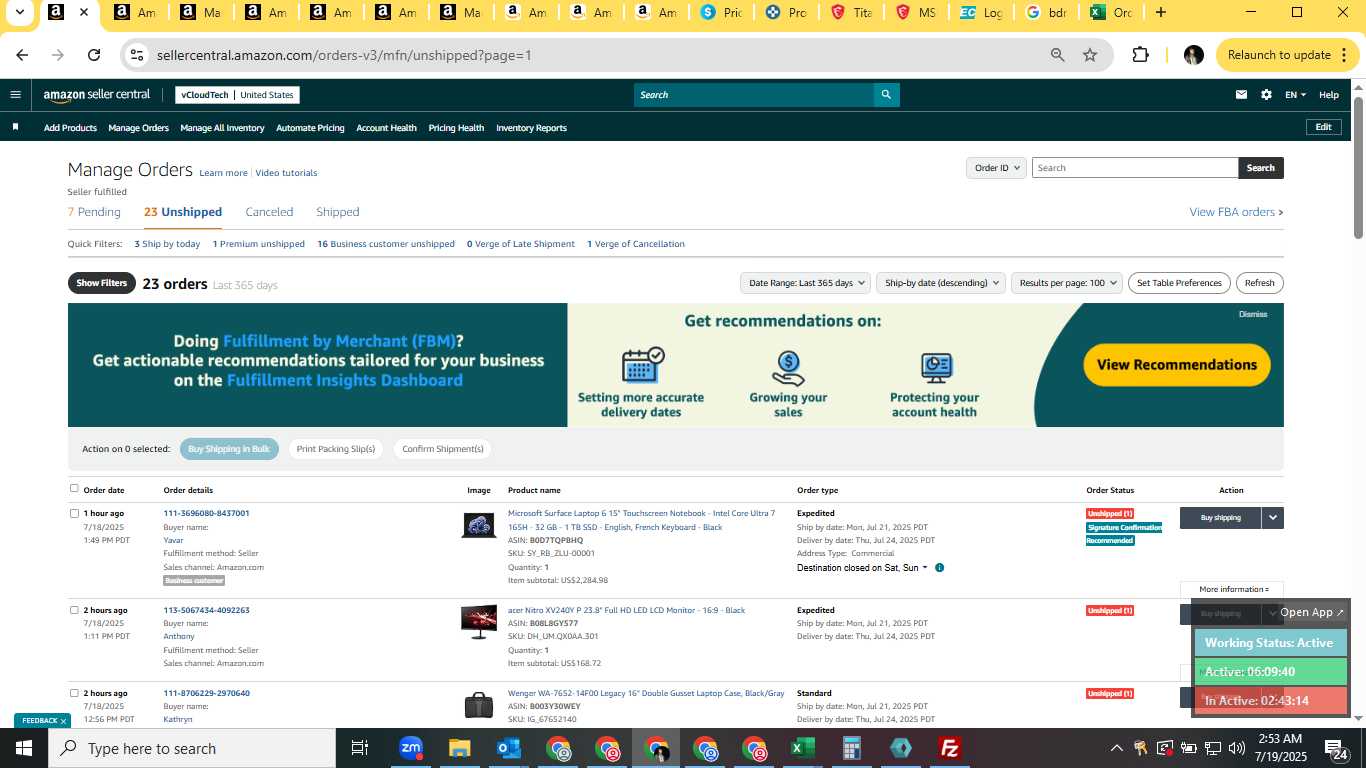
Task: Expand arrow next to first Buy shipping button
Action: [1272, 518]
